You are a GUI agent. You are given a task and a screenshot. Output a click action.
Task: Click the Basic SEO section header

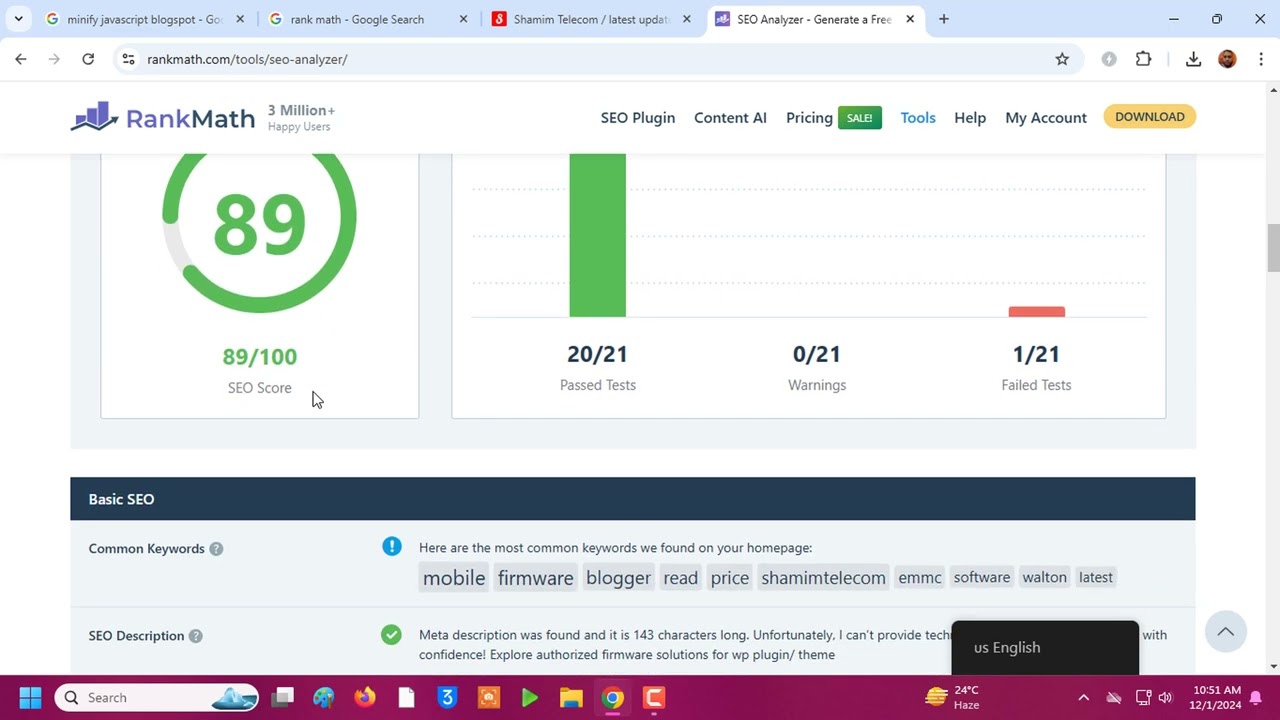[633, 499]
